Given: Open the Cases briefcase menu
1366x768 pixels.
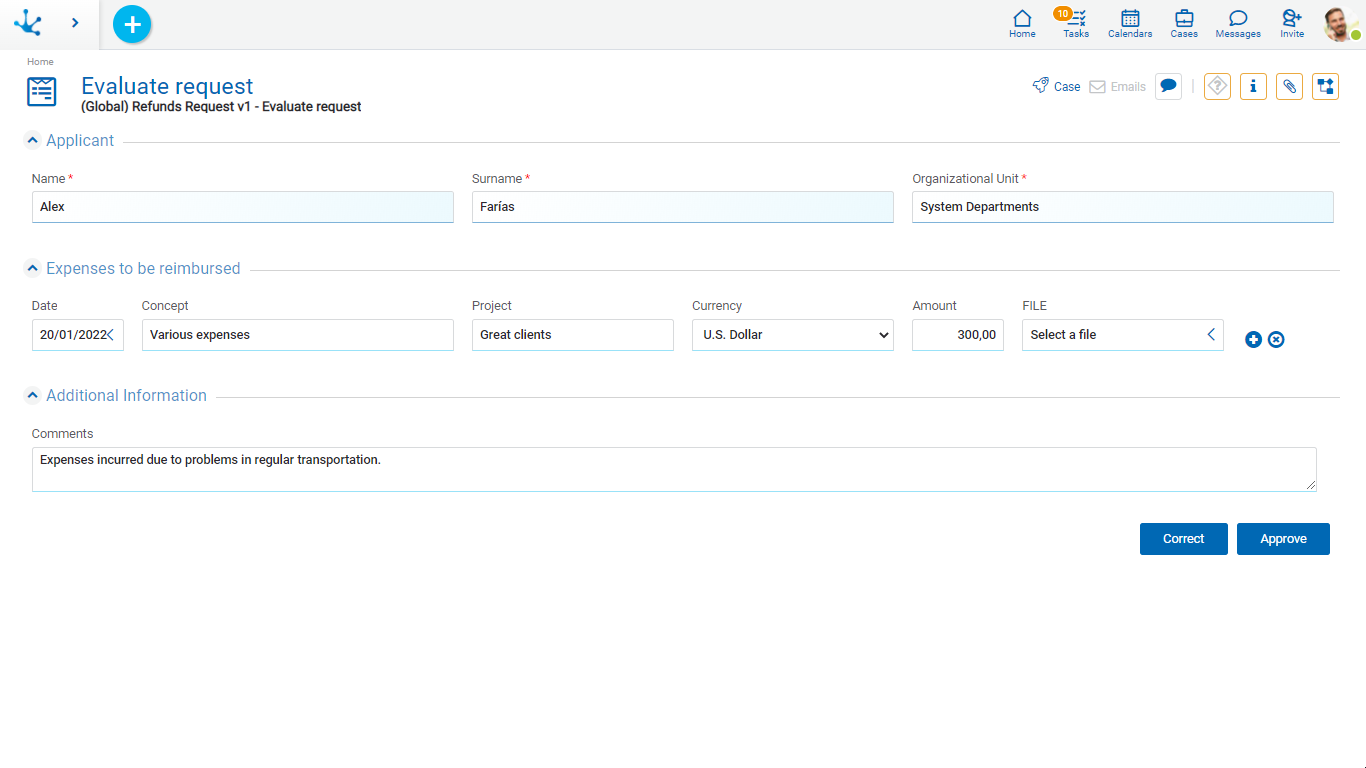Looking at the screenshot, I should [1184, 24].
